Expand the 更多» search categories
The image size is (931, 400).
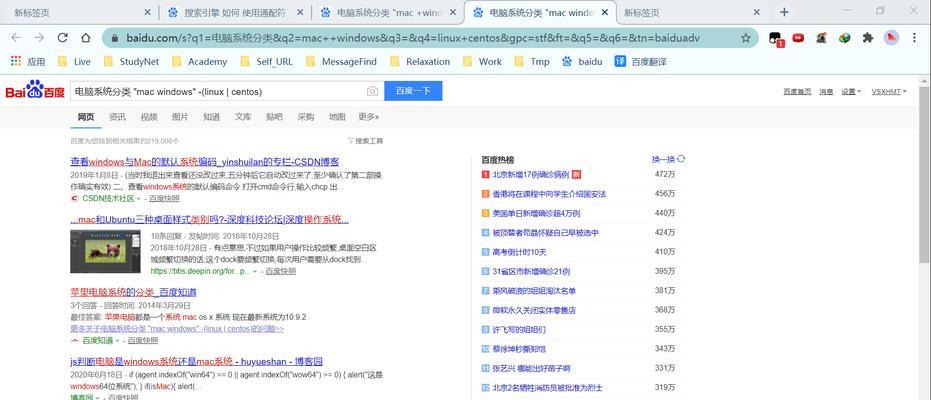369,117
